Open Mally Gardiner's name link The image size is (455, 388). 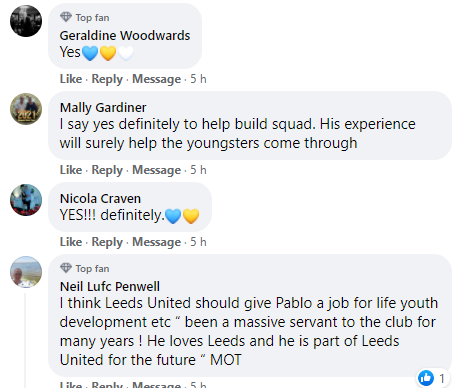point(103,108)
